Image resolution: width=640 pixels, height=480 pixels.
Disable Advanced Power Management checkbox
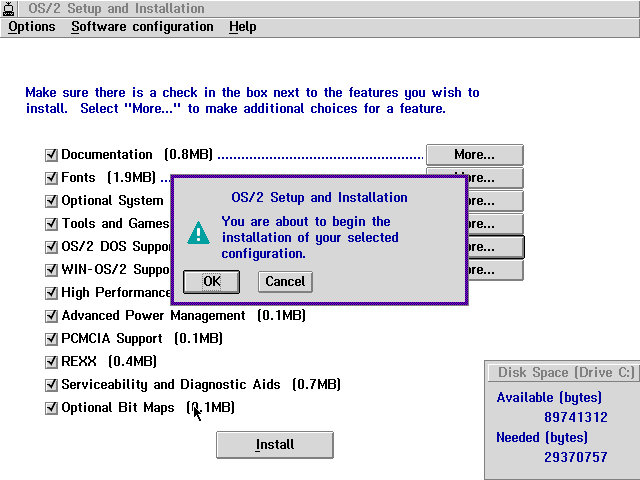click(x=51, y=316)
